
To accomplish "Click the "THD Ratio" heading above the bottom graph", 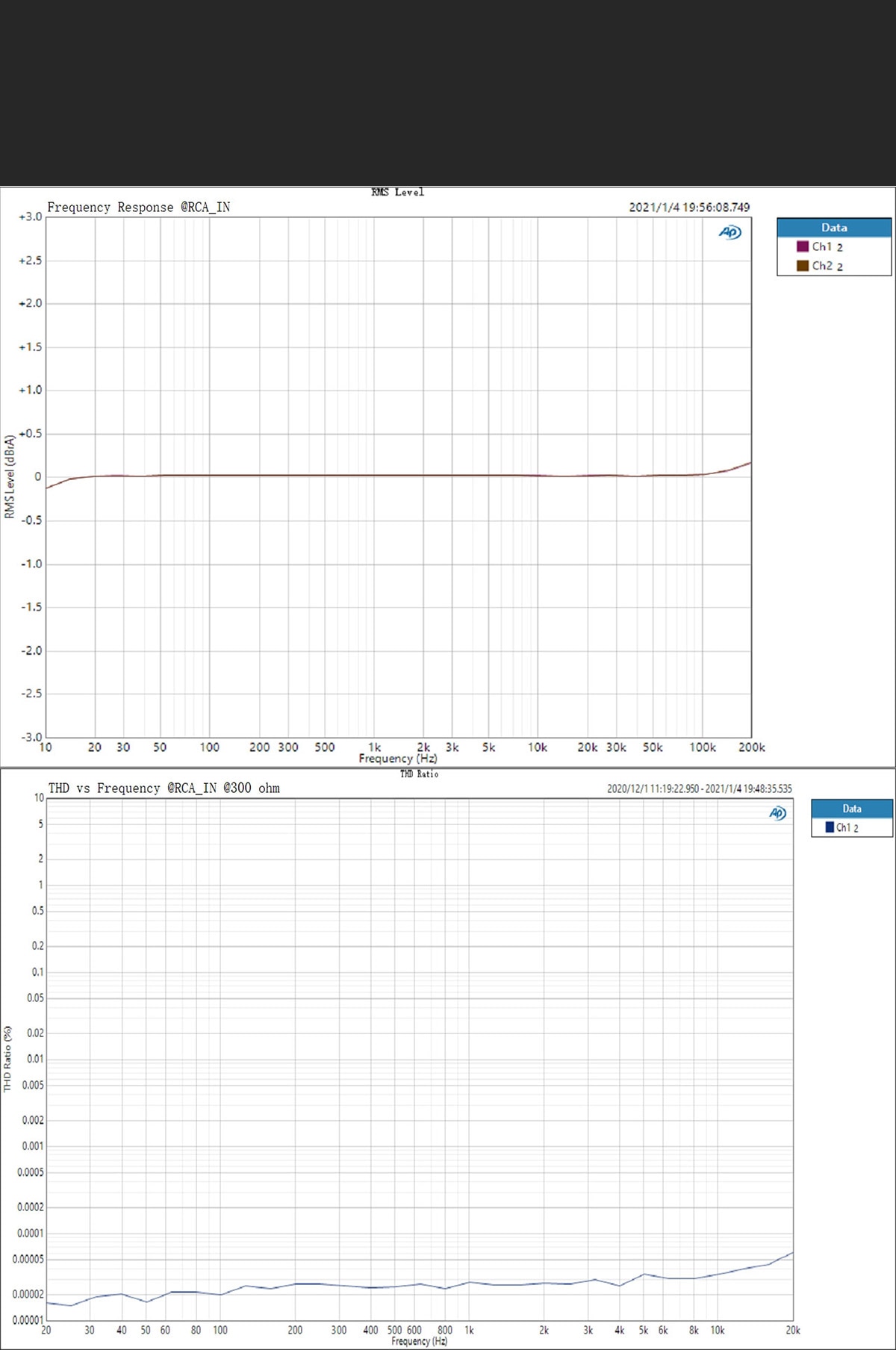I will [x=419, y=774].
